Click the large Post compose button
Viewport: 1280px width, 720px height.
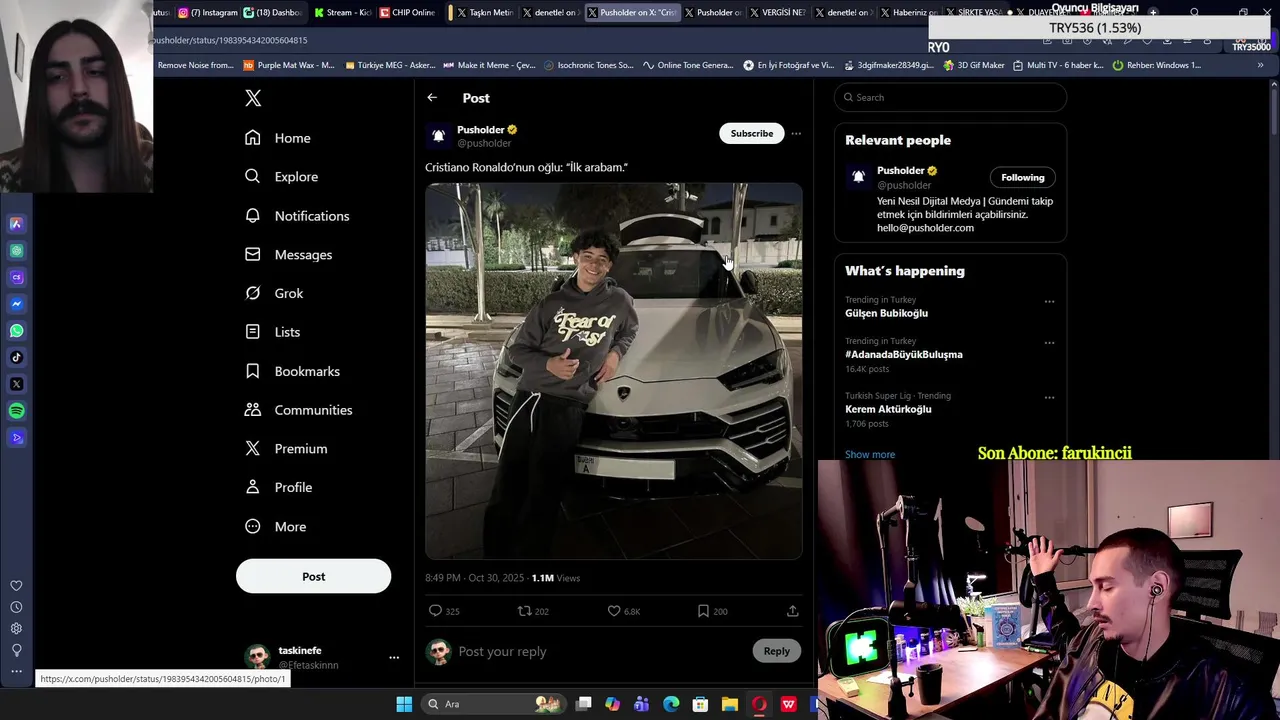[x=313, y=576]
